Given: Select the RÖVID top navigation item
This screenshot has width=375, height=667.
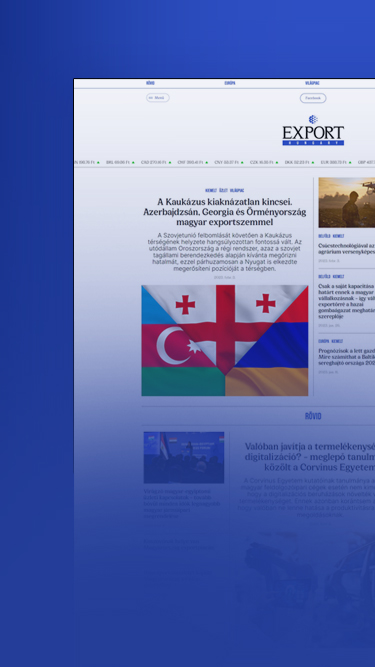Looking at the screenshot, I should point(150,83).
